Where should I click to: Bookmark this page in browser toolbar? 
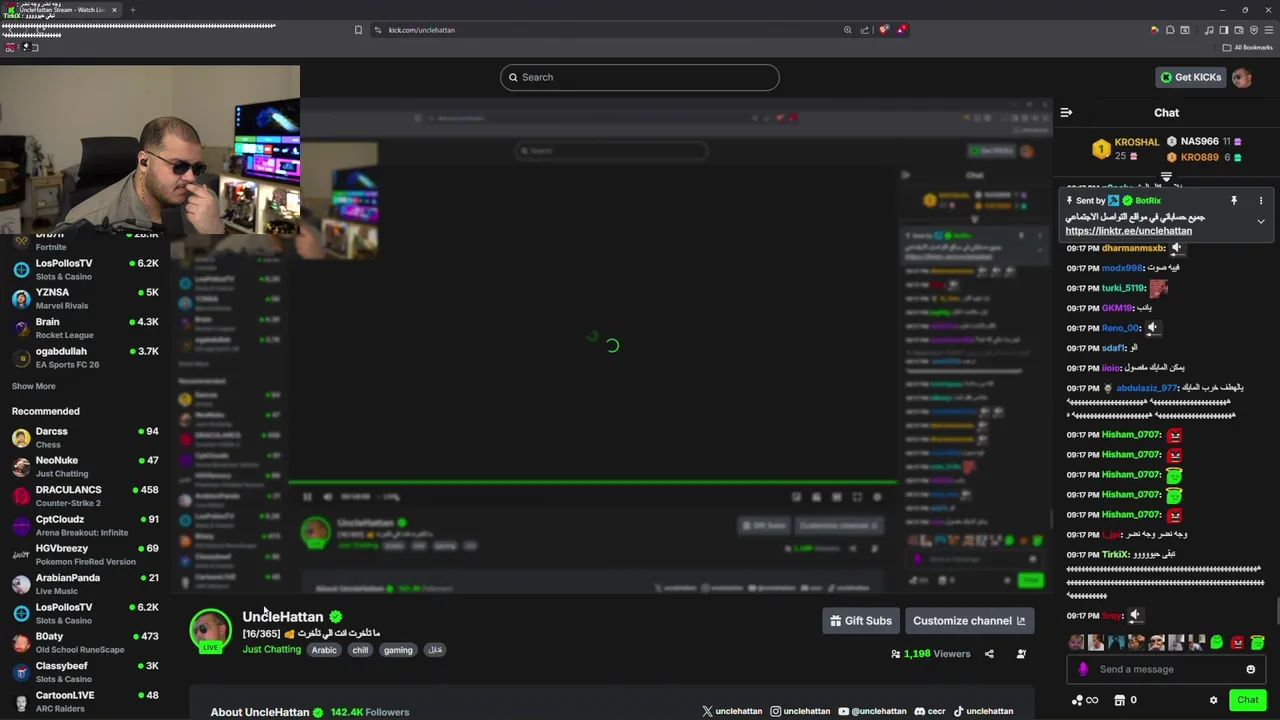(358, 30)
